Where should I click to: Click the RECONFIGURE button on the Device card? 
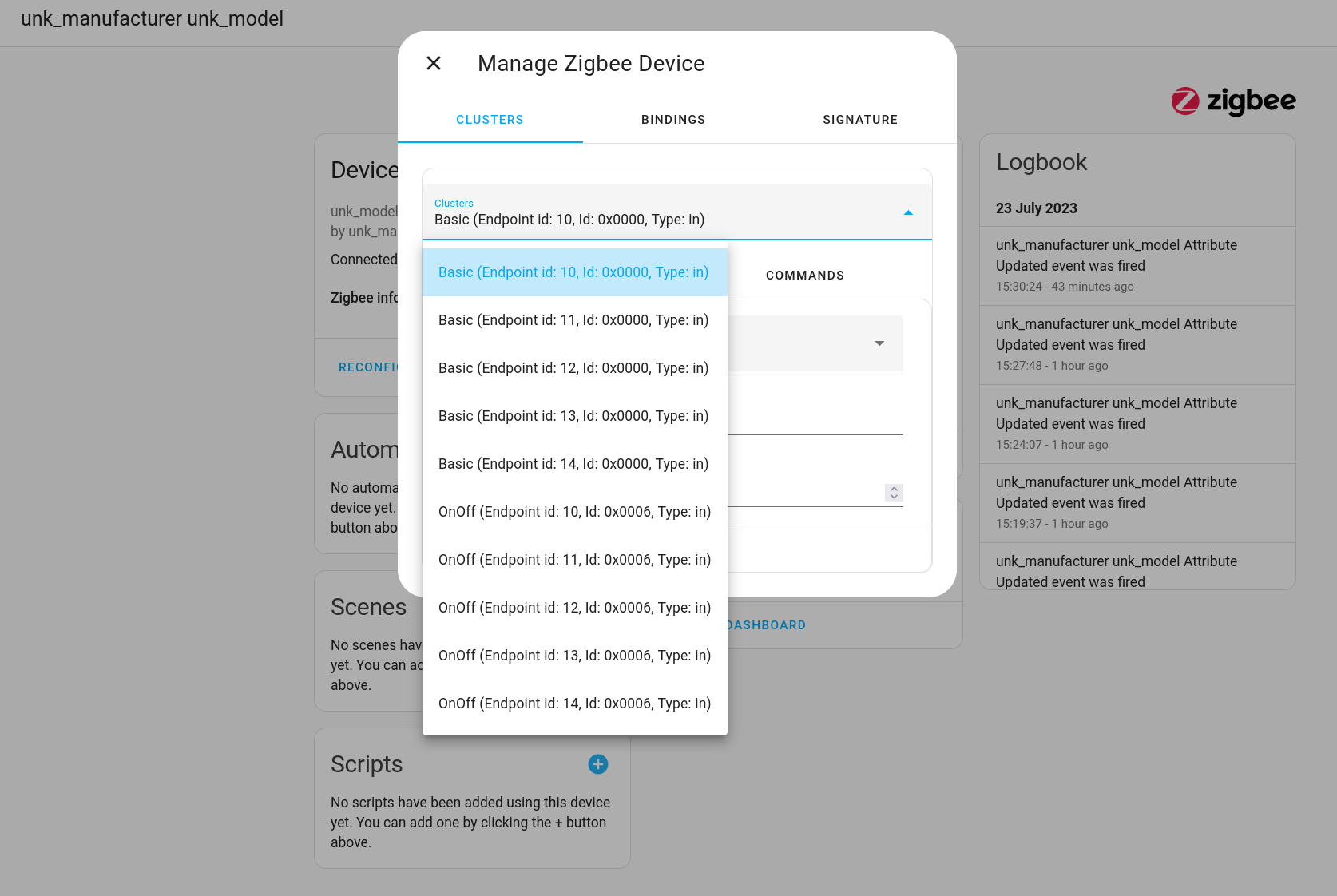click(x=371, y=367)
